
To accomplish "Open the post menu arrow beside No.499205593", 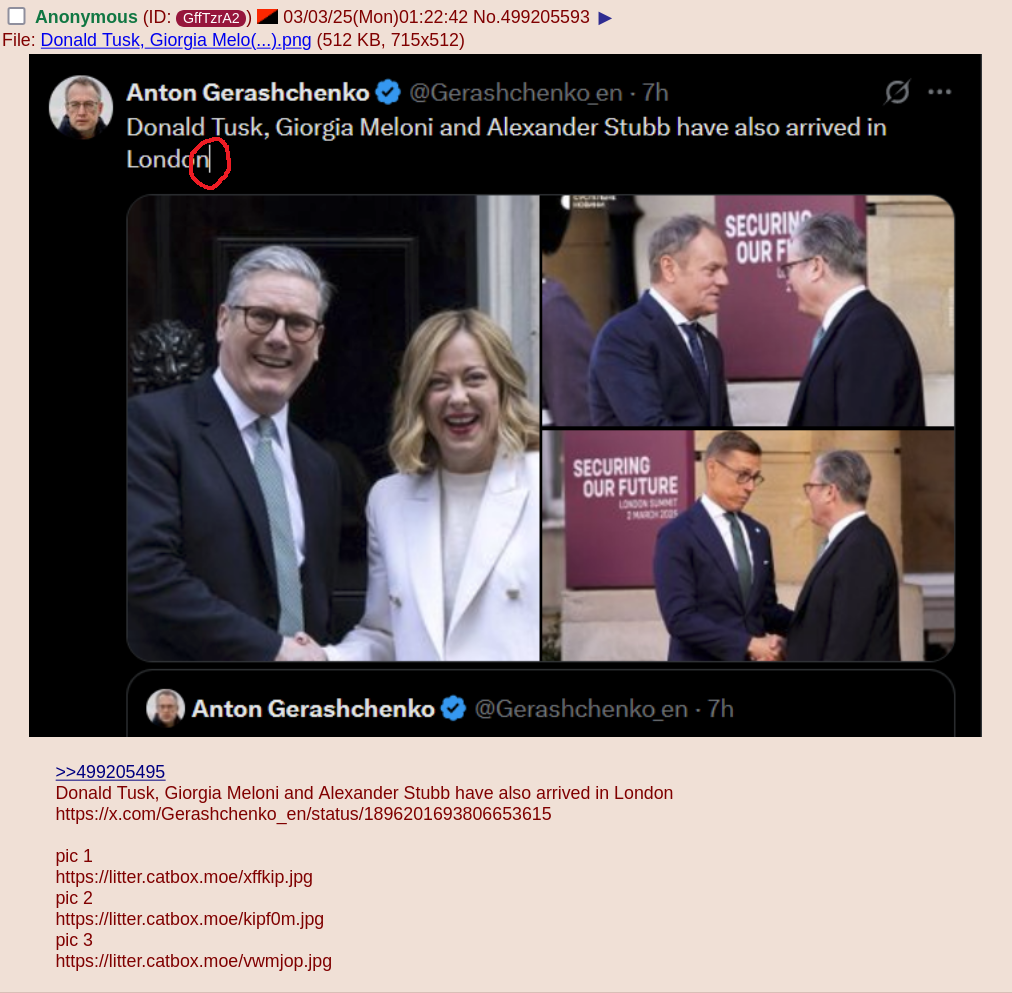I will pyautogui.click(x=605, y=18).
